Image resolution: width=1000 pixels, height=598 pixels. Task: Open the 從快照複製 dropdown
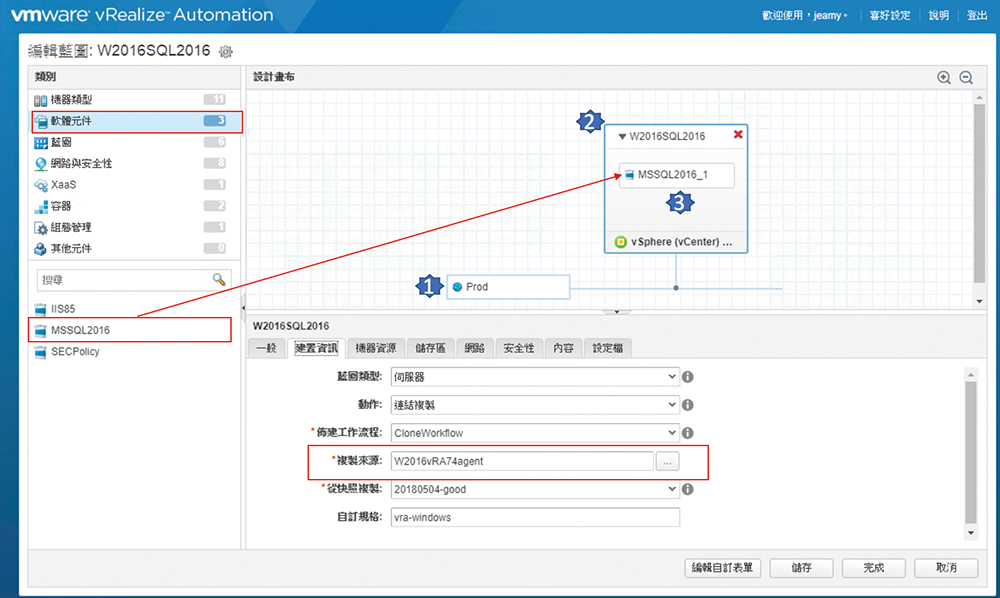(534, 489)
